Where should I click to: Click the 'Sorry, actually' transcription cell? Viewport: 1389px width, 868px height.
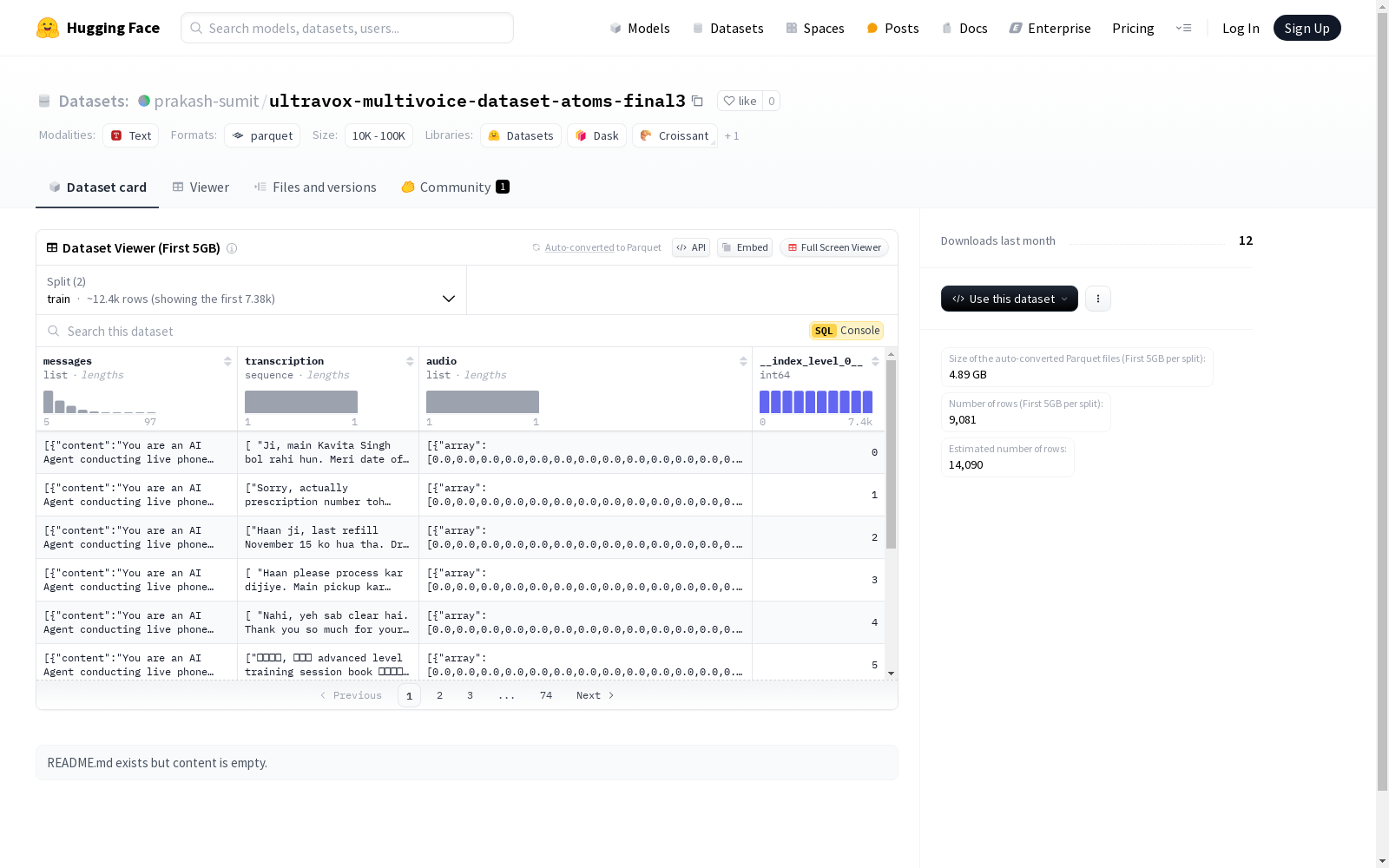(x=328, y=495)
